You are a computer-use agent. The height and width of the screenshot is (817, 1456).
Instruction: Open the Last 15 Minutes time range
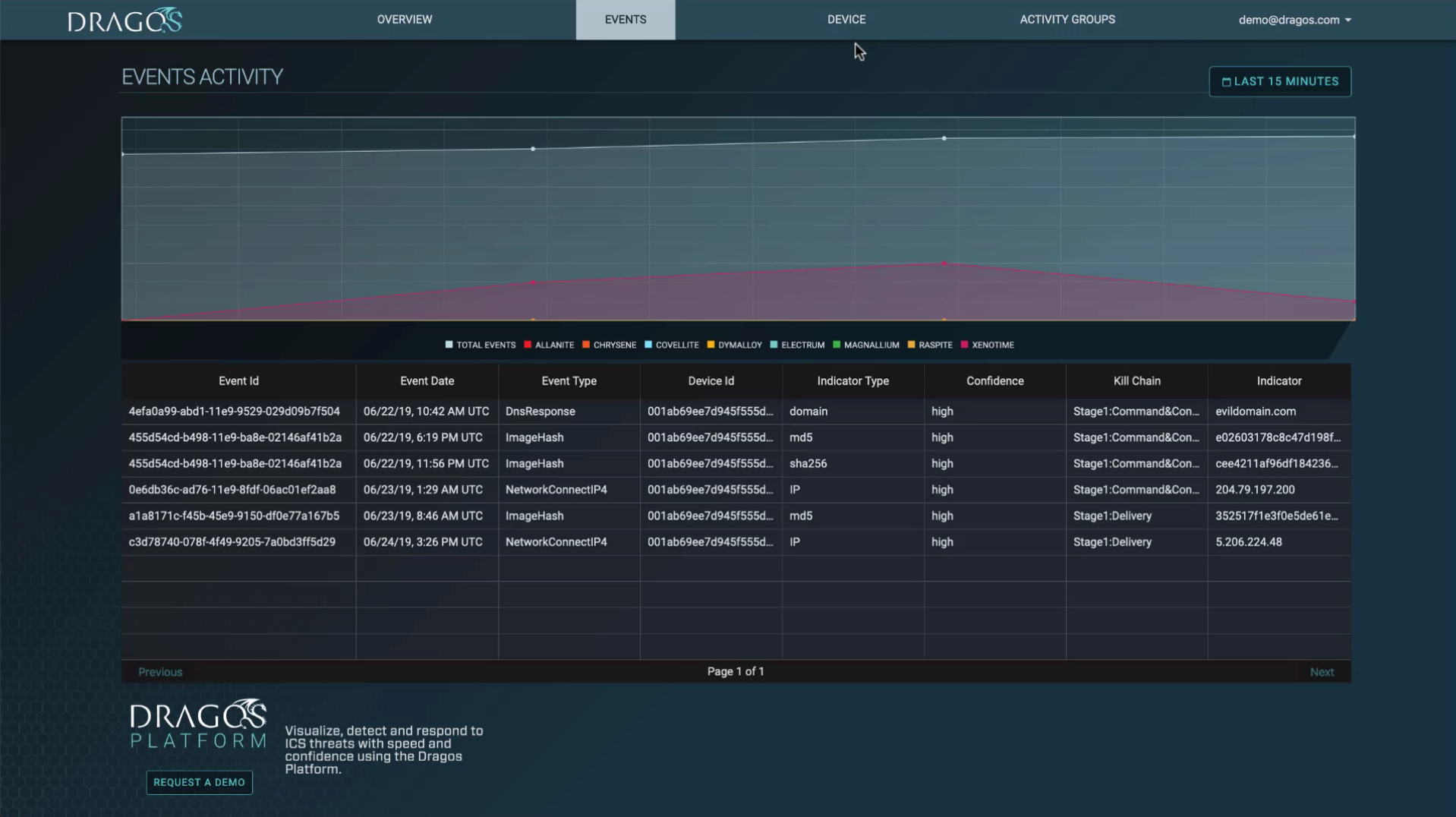coord(1280,81)
